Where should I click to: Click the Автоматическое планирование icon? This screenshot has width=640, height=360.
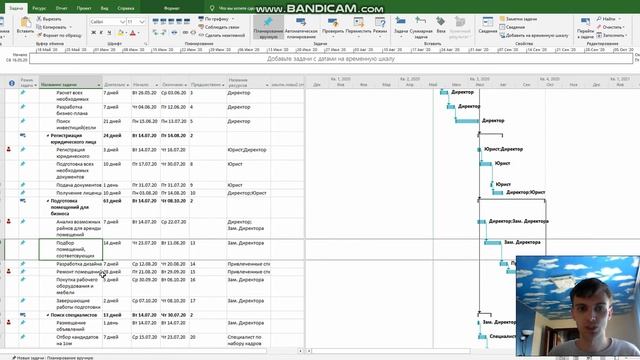coord(301,22)
